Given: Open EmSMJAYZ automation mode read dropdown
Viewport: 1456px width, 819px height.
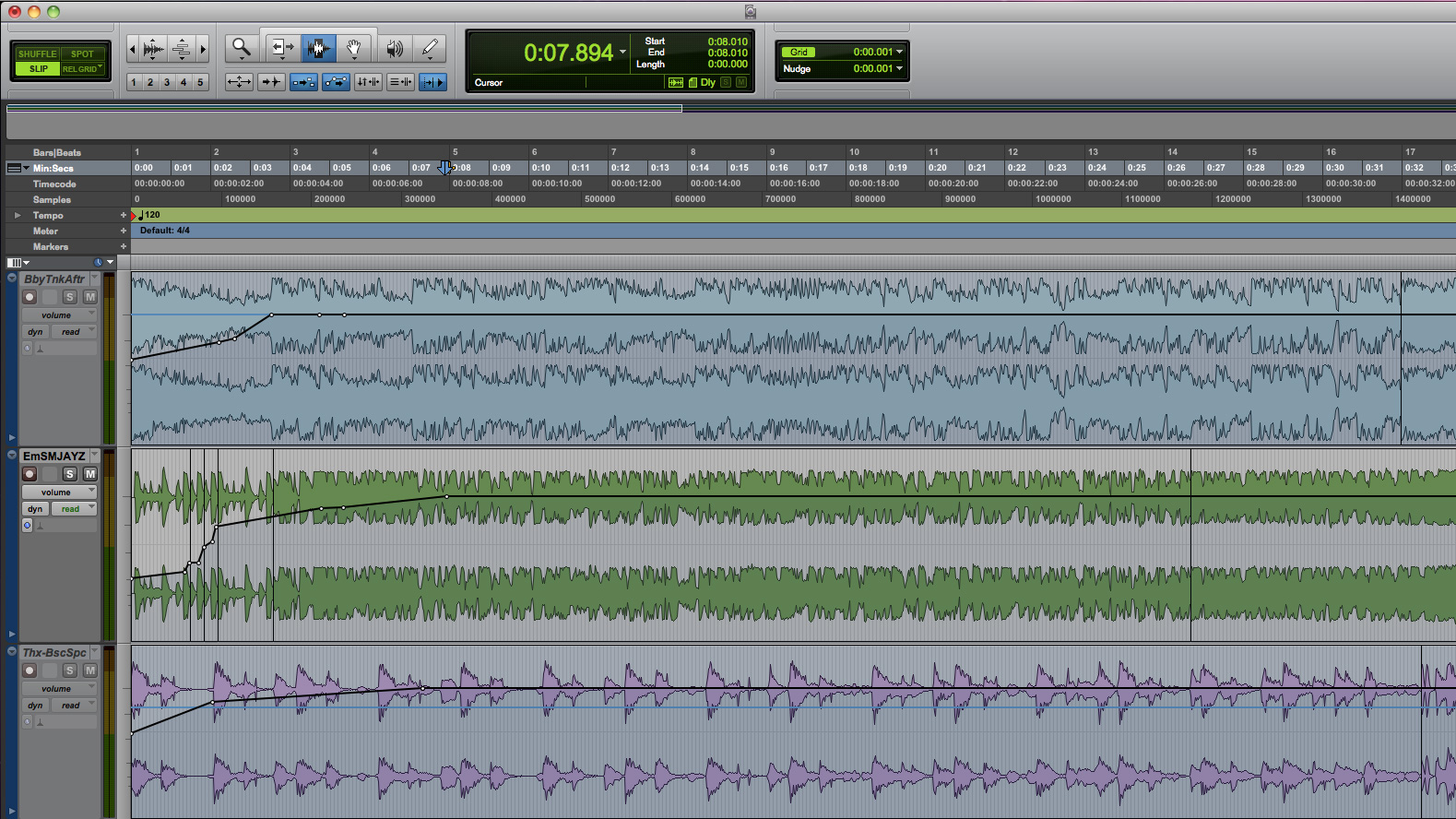Looking at the screenshot, I should (74, 509).
